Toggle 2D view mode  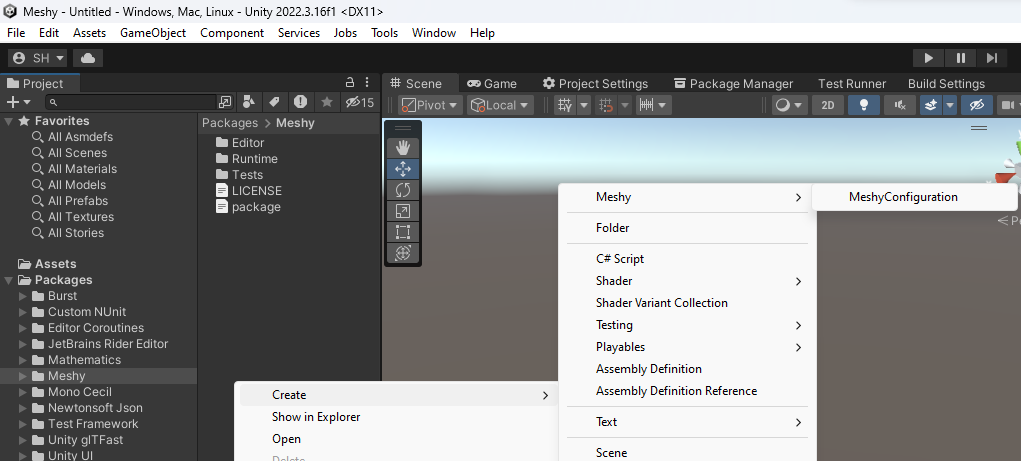(x=828, y=105)
